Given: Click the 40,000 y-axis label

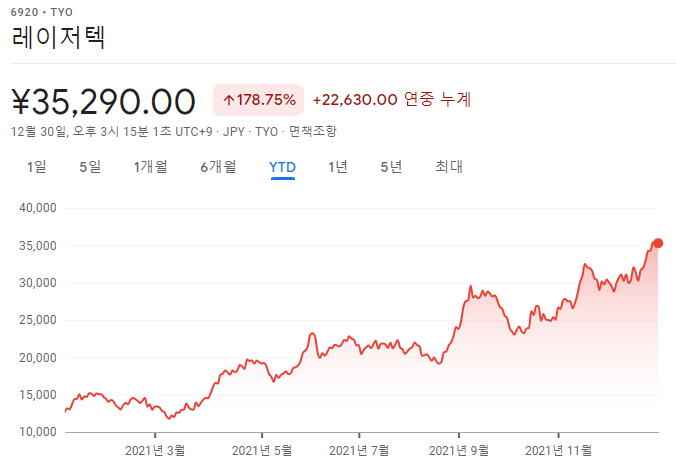Looking at the screenshot, I should (x=38, y=208).
